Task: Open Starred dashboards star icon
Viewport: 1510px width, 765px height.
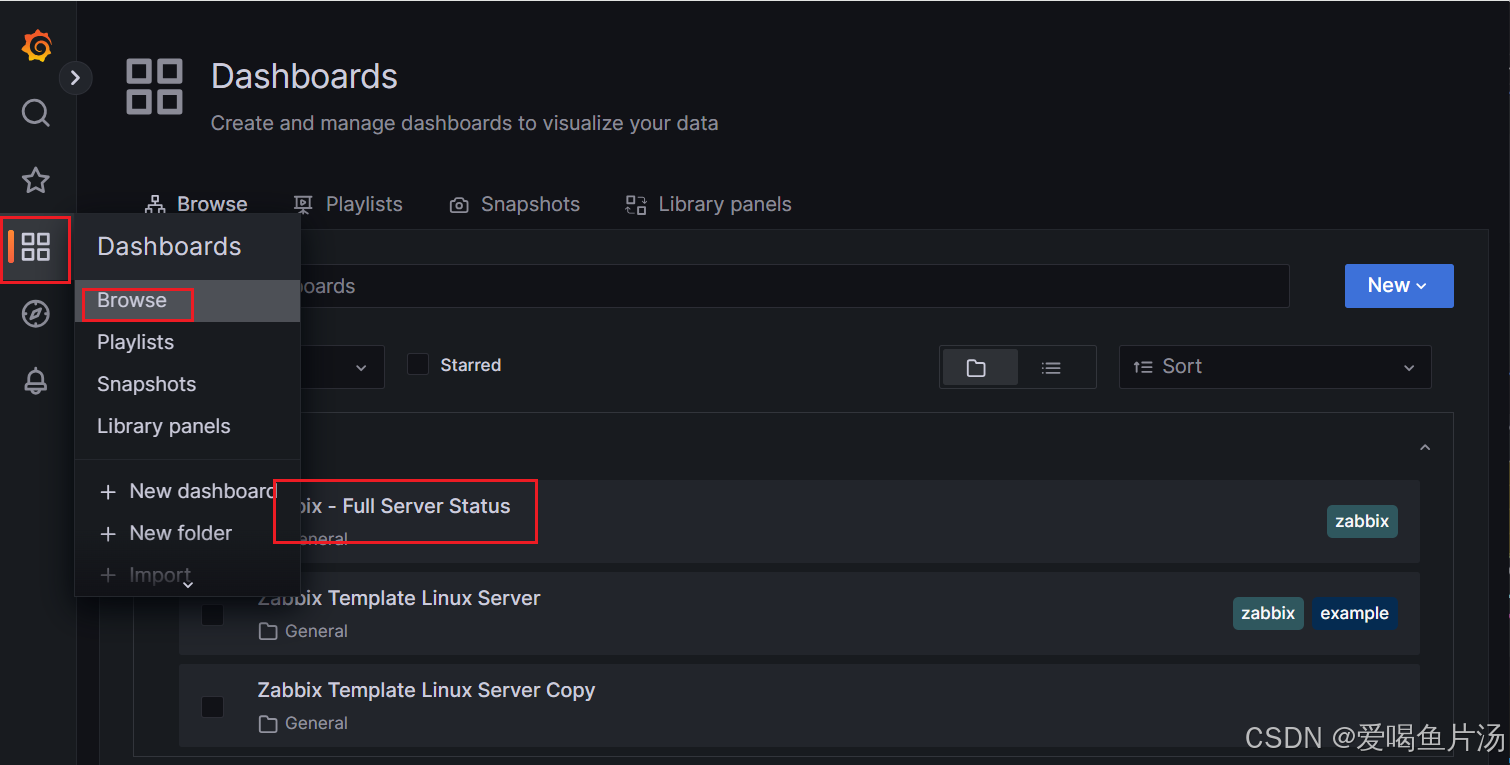Action: point(36,180)
